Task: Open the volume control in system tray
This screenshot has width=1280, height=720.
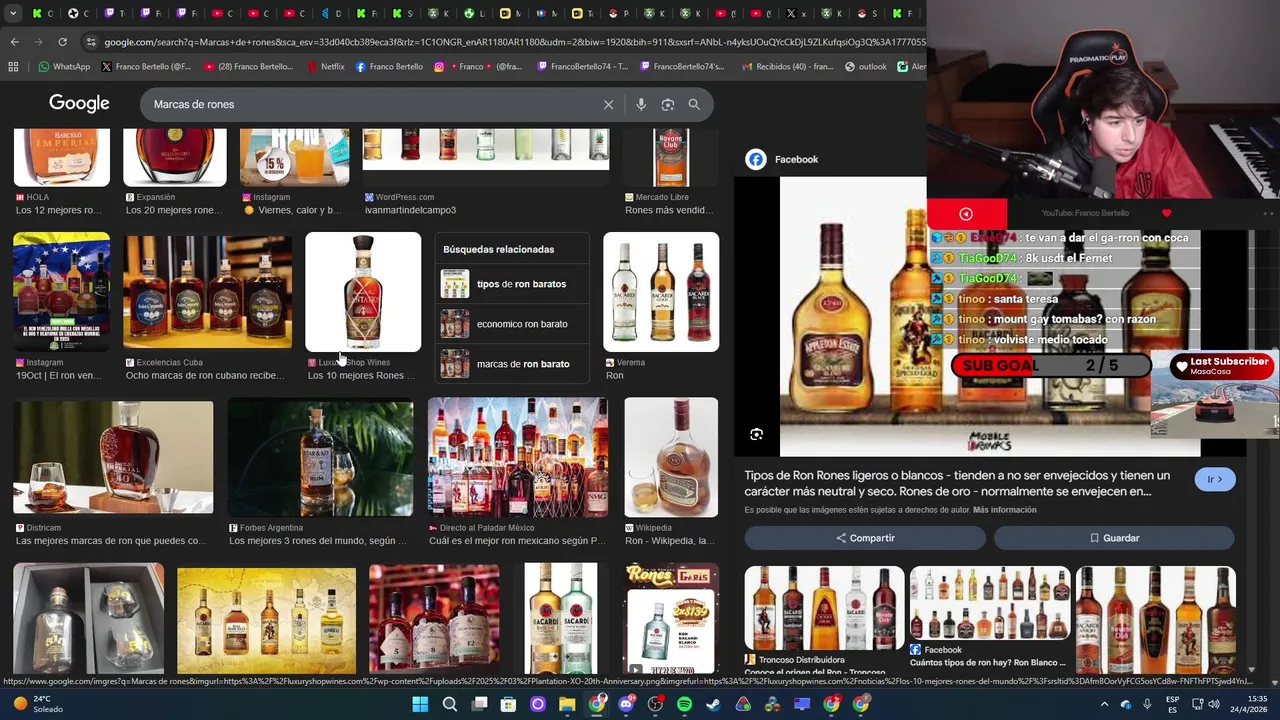Action: point(1213,704)
